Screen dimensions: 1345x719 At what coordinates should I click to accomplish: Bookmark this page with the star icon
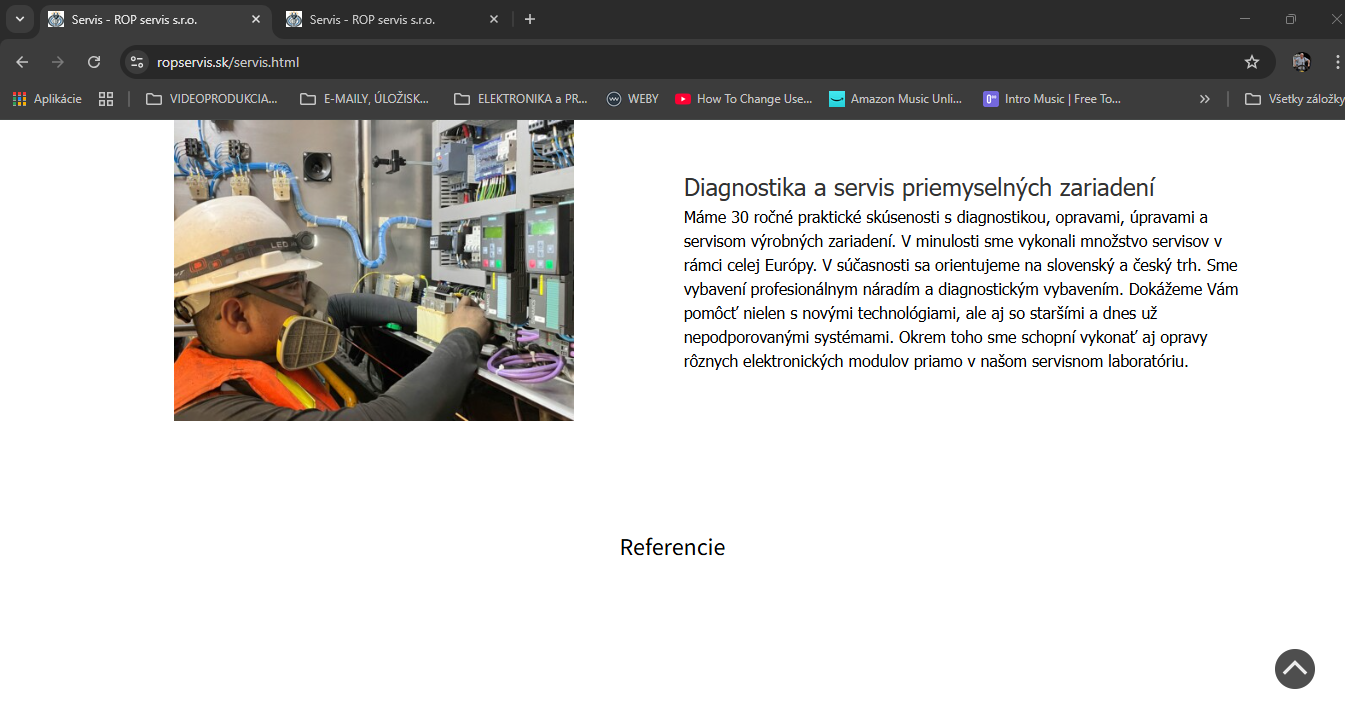point(1251,62)
